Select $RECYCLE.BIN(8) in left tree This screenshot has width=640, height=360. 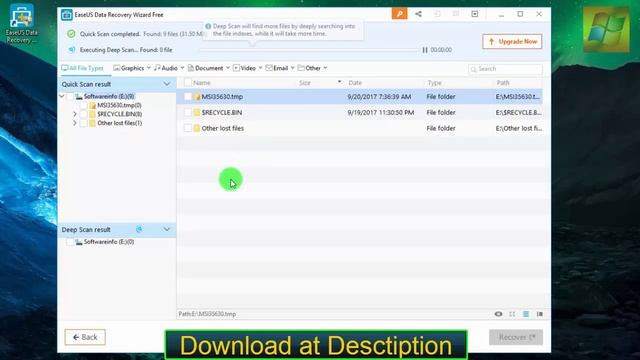(x=120, y=114)
